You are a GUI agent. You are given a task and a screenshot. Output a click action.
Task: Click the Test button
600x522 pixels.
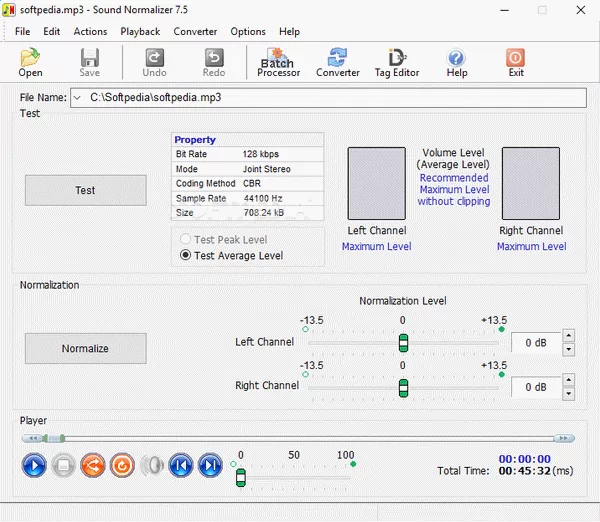pos(86,190)
